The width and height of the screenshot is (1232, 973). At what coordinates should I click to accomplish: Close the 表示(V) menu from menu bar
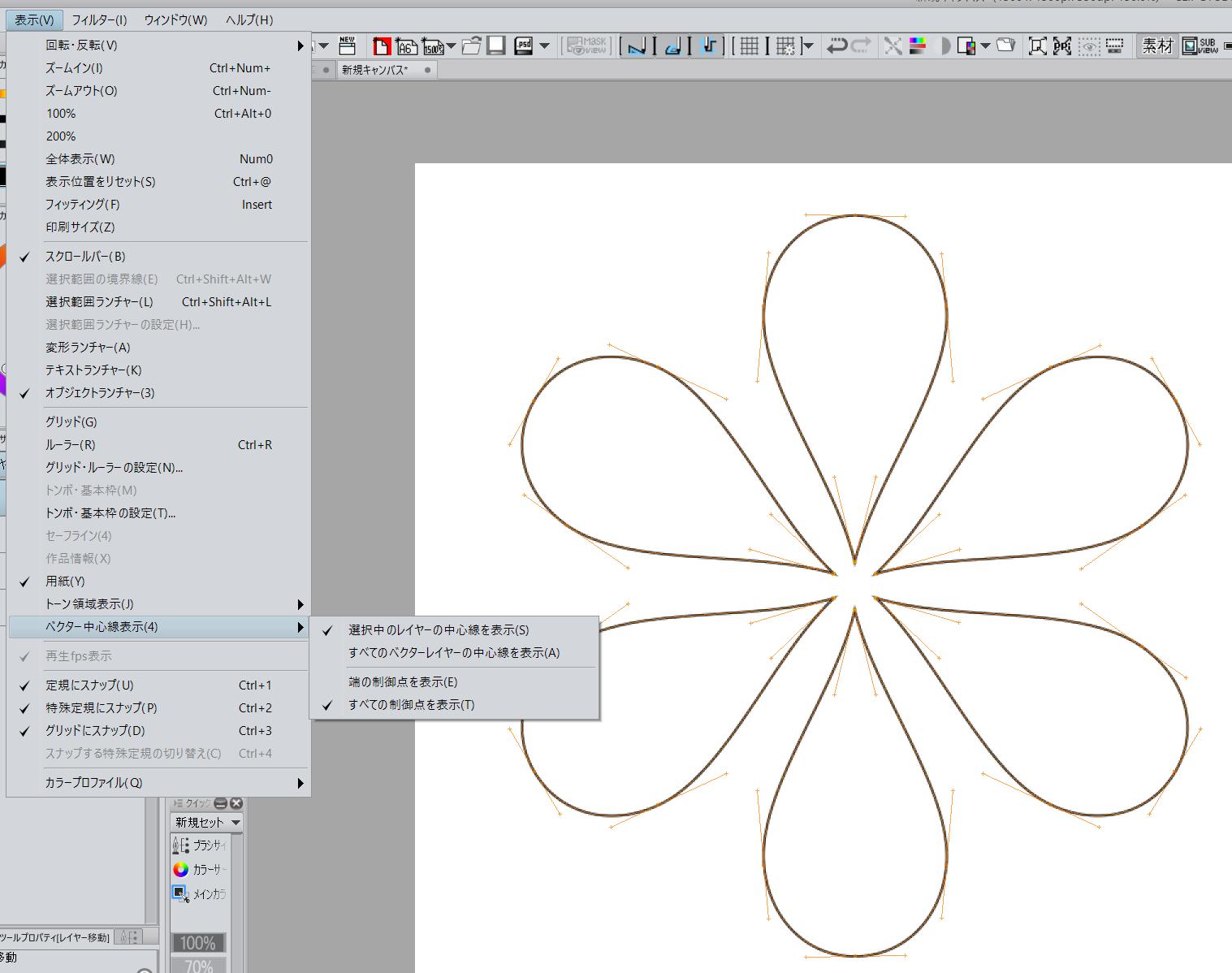[x=34, y=19]
